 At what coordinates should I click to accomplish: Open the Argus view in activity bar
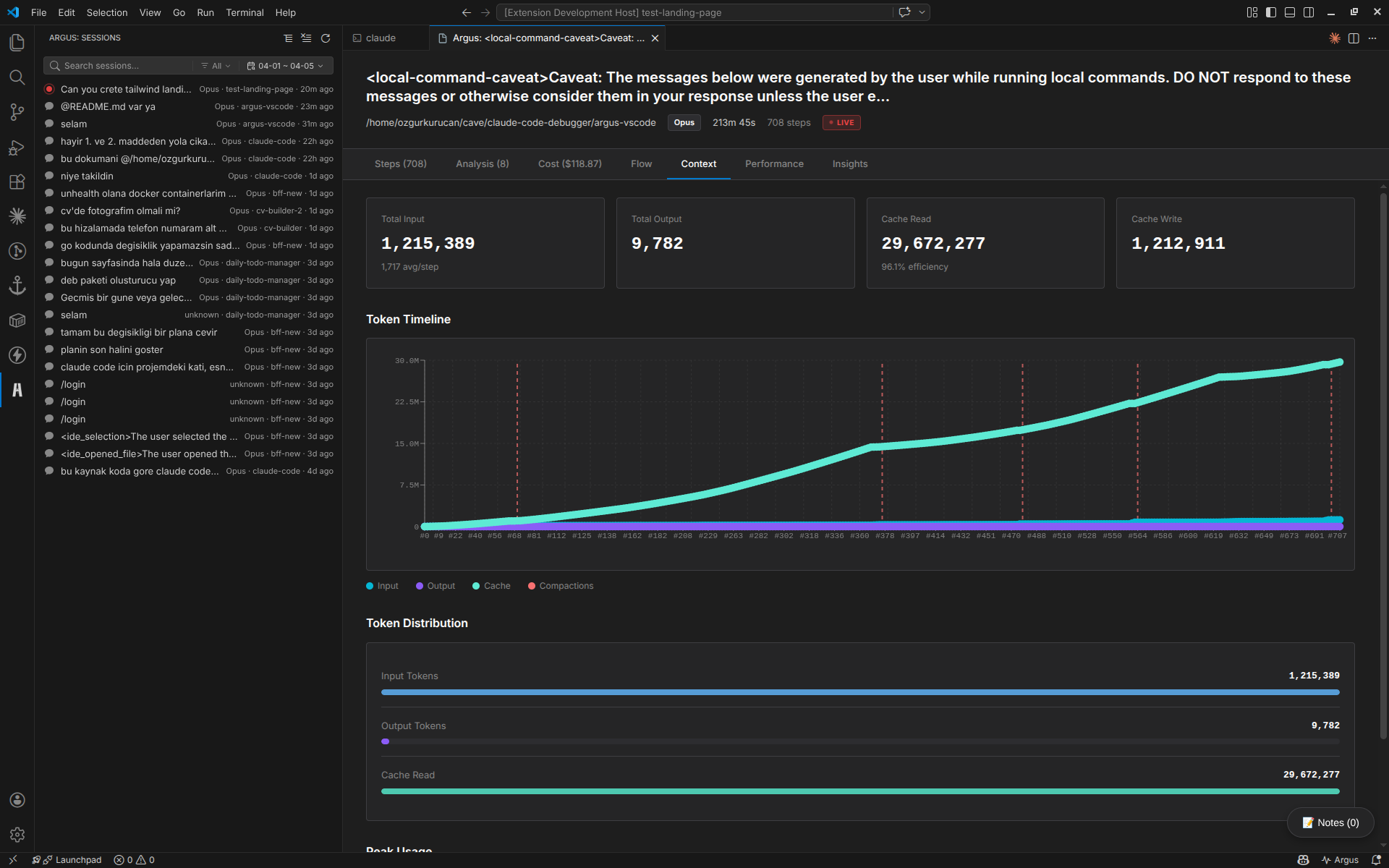pos(17,390)
